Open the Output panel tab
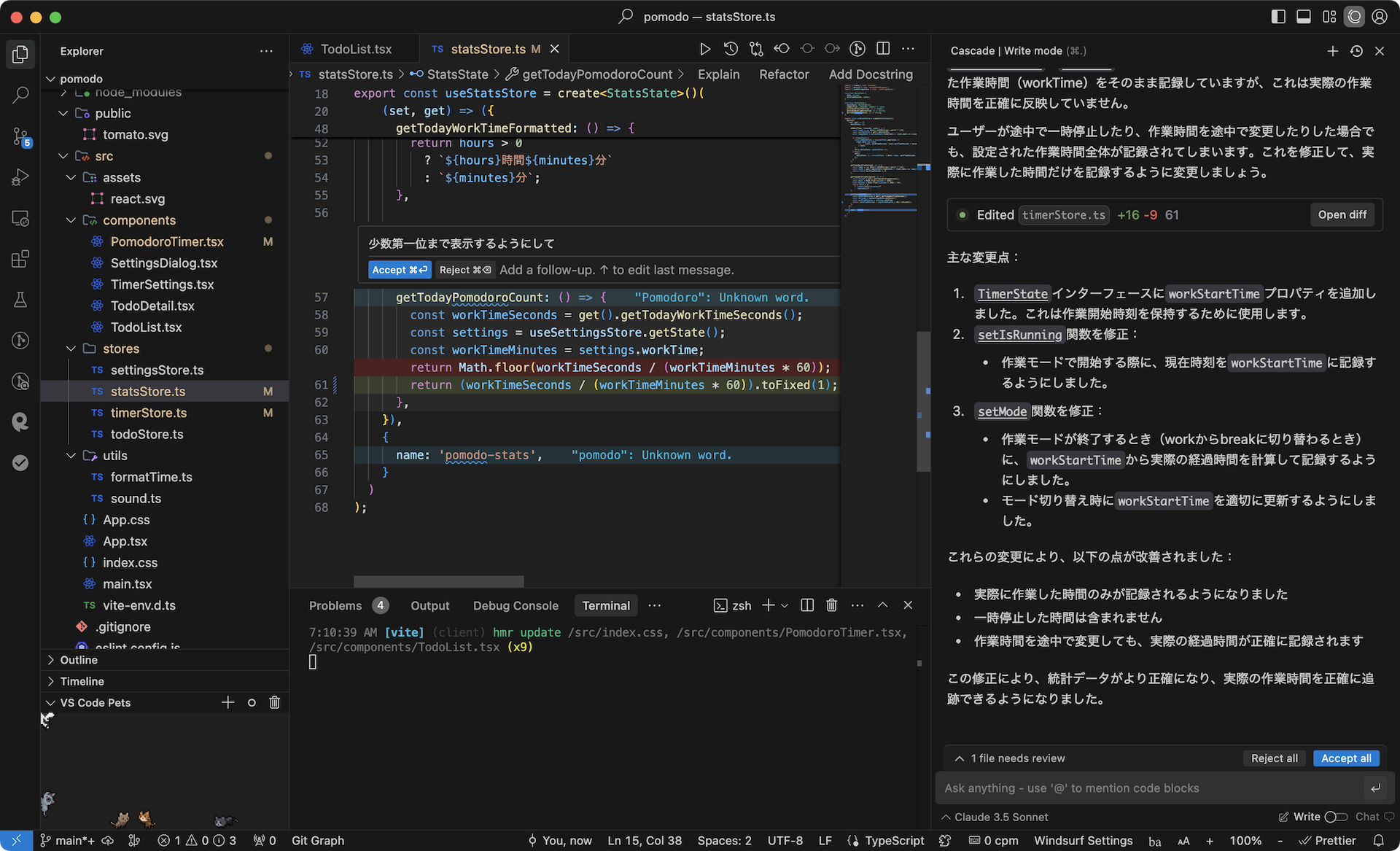 click(429, 605)
